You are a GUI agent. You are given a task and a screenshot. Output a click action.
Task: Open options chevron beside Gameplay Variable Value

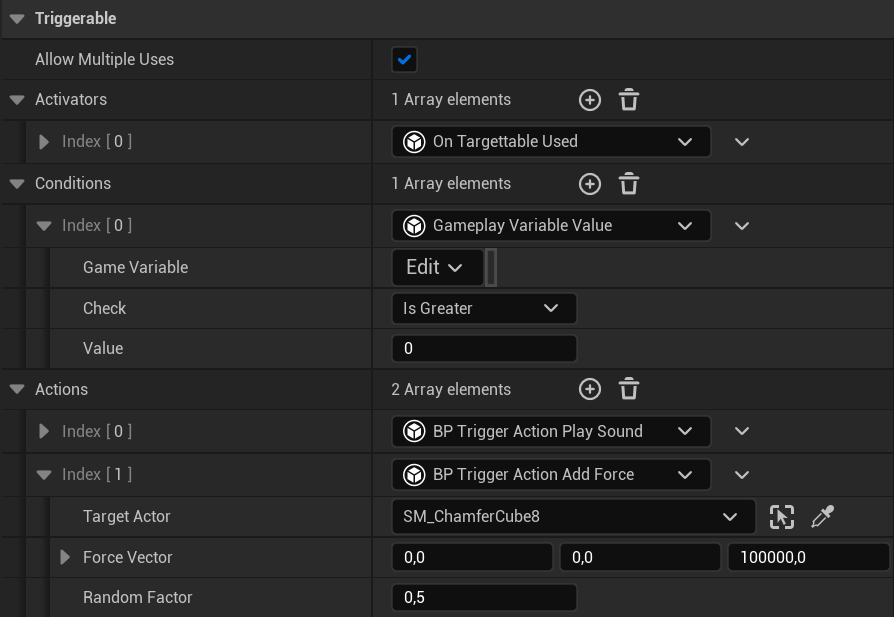point(742,226)
